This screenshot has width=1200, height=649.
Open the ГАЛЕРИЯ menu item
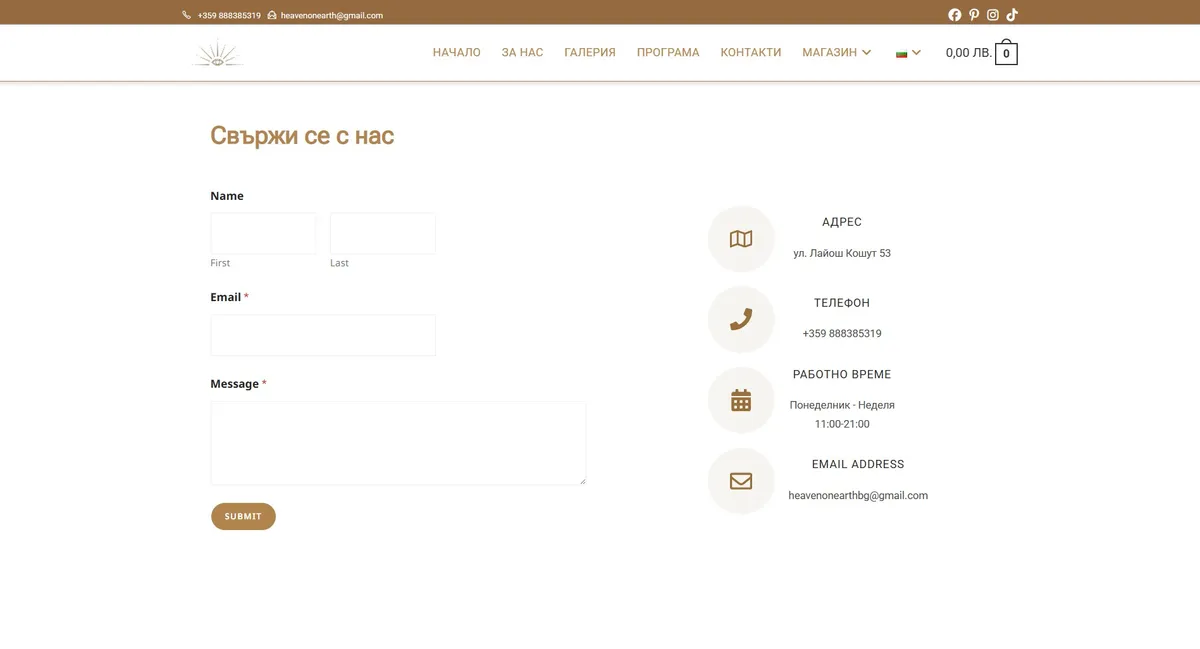pyautogui.click(x=590, y=52)
